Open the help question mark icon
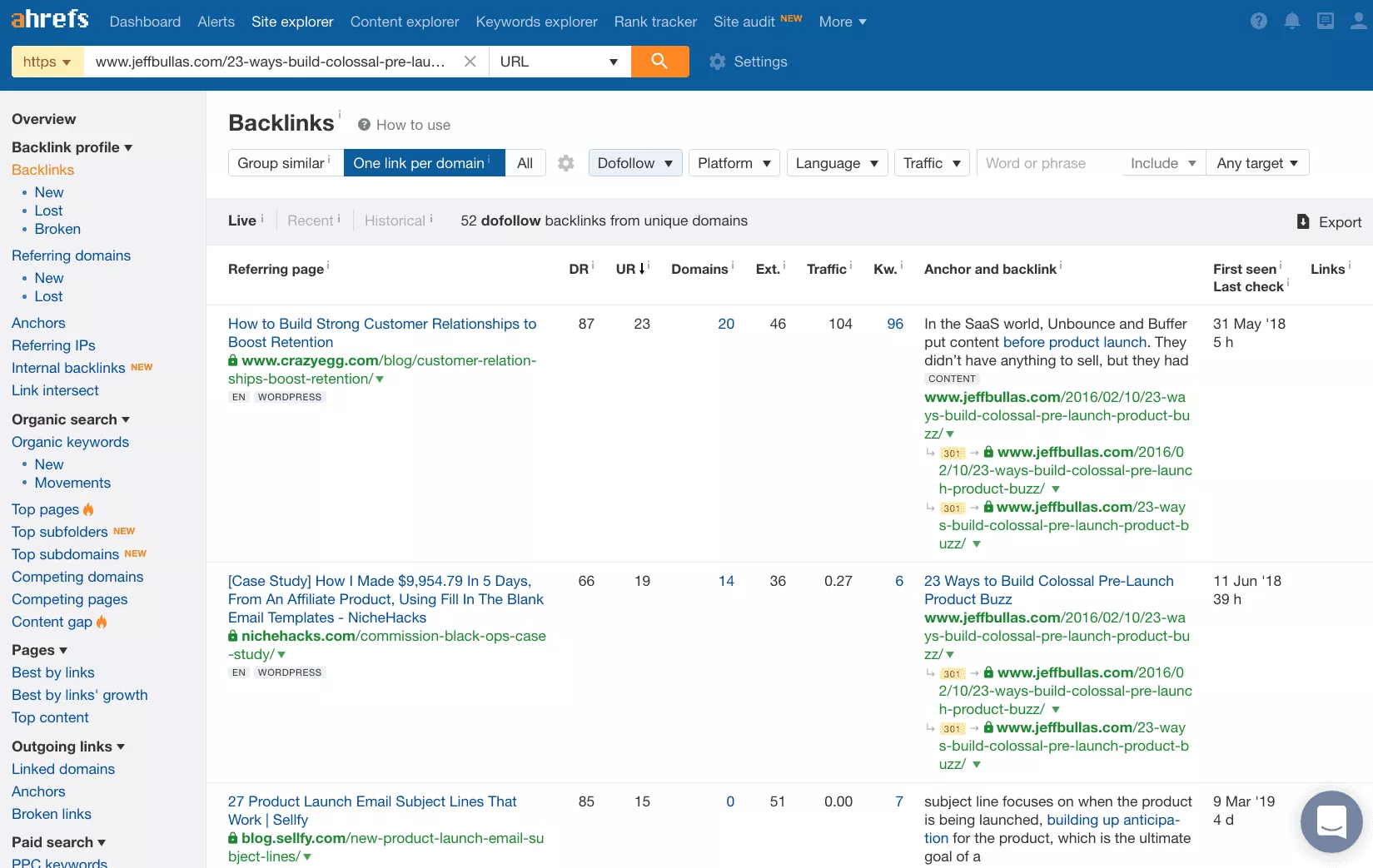The image size is (1373, 868). point(1259,22)
